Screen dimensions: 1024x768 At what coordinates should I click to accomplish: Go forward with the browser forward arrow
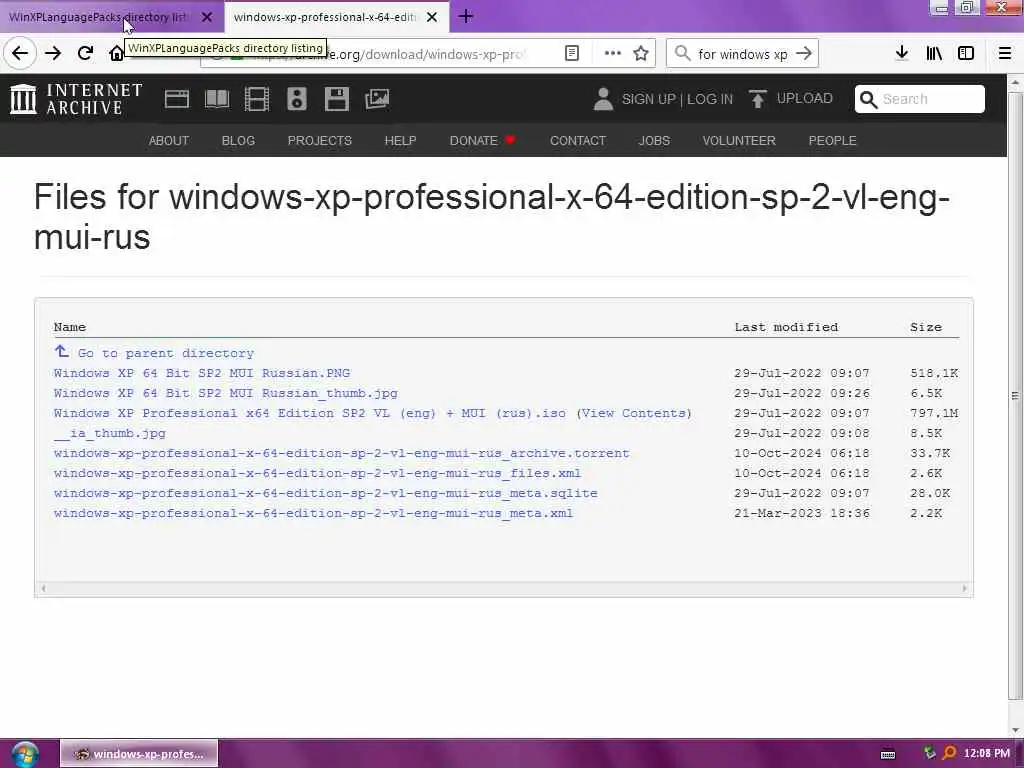click(53, 54)
